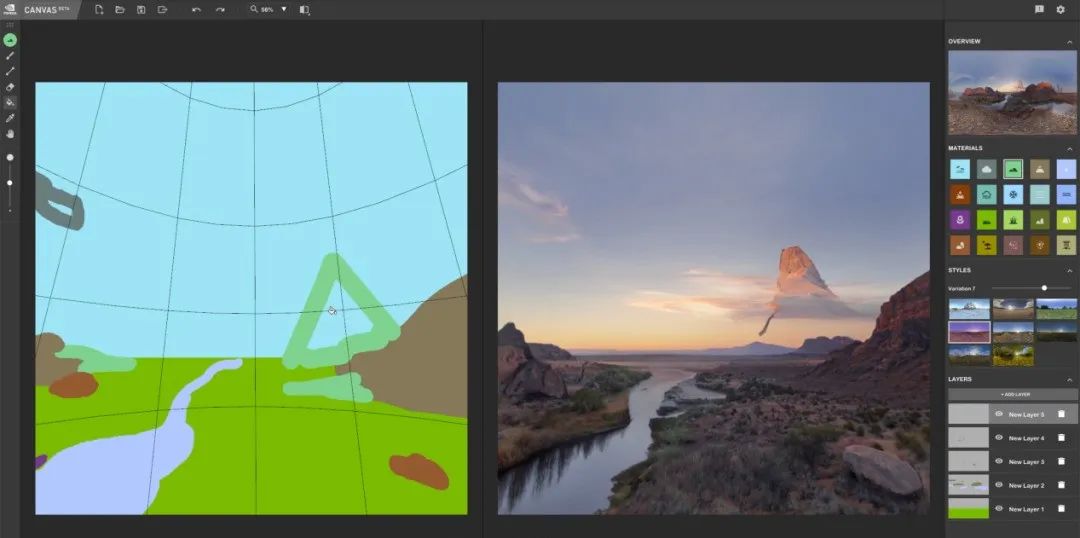Screen dimensions: 1080x538
Task: Toggle visibility of New Layer 2
Action: pyautogui.click(x=998, y=485)
